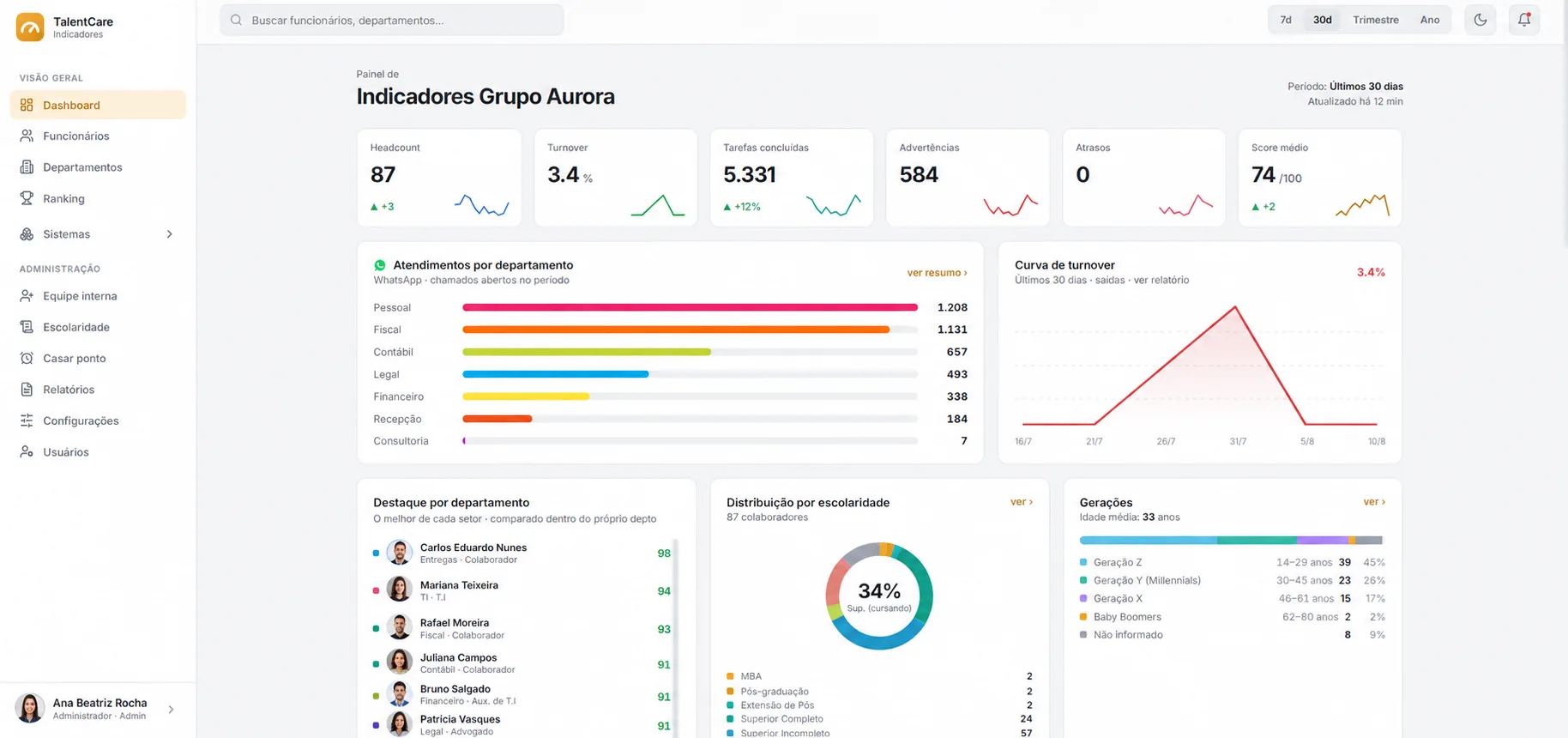Click the Configurações sliders icon
Image resolution: width=1568 pixels, height=738 pixels.
27,420
